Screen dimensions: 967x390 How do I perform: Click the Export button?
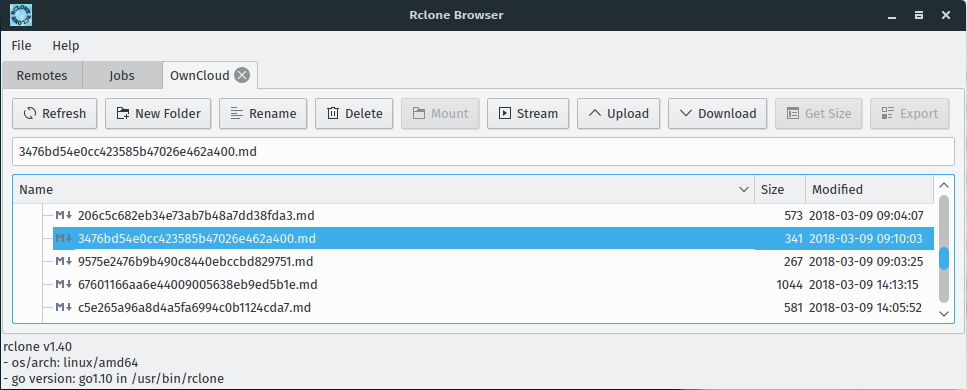coord(910,114)
